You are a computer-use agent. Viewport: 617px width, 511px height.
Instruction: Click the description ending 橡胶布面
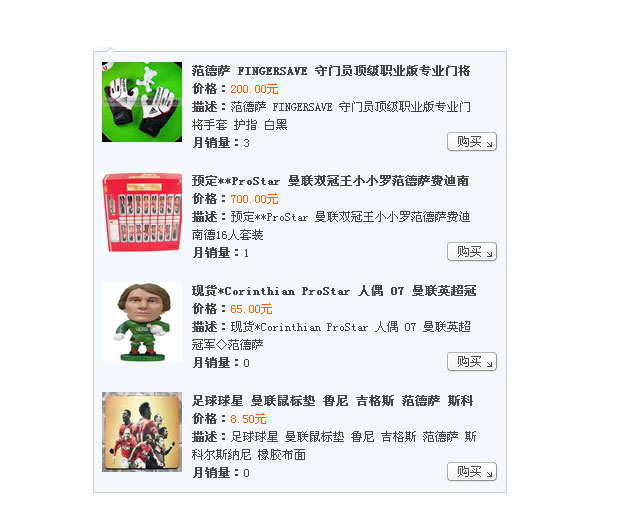pos(334,446)
